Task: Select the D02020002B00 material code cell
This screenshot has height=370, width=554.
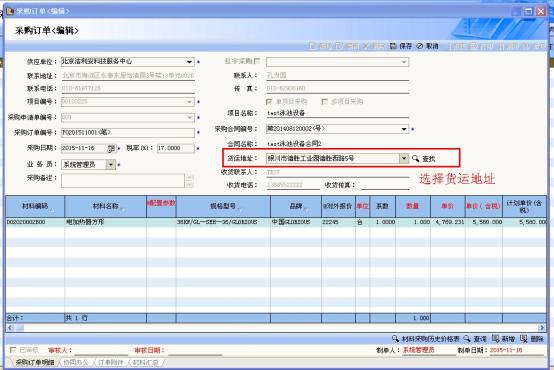Action: [x=35, y=222]
